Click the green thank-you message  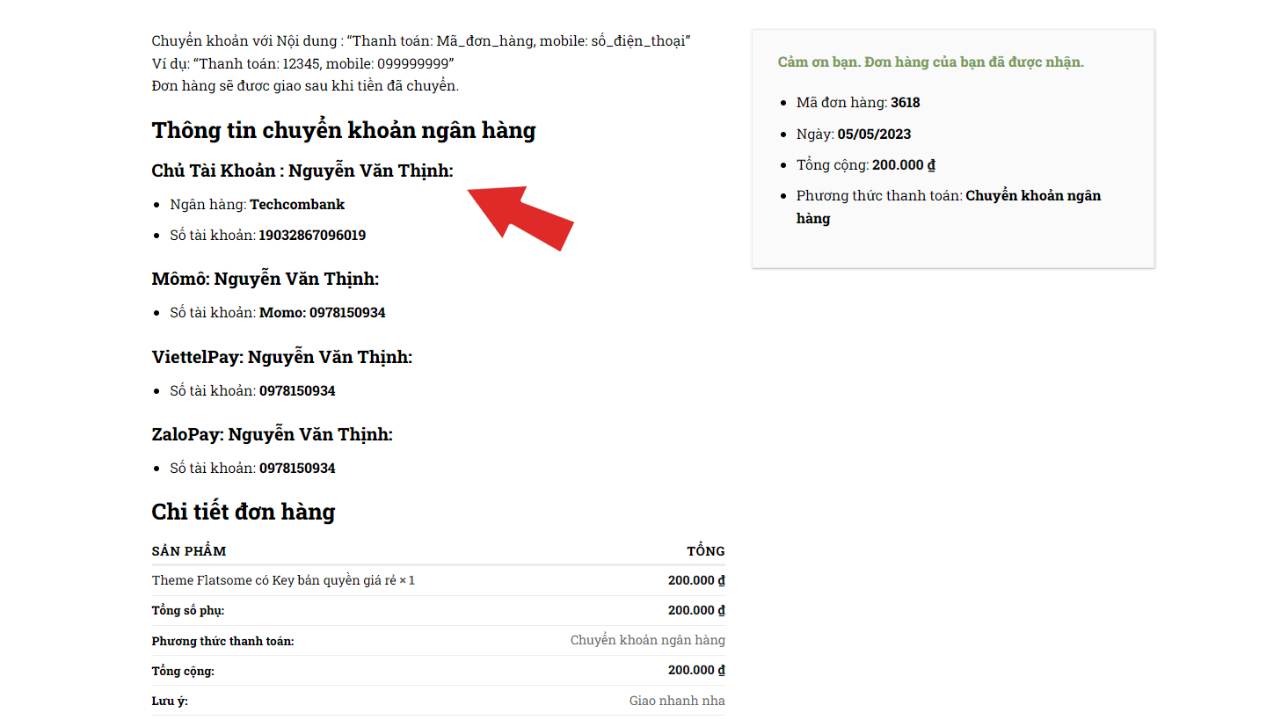pyautogui.click(x=930, y=62)
